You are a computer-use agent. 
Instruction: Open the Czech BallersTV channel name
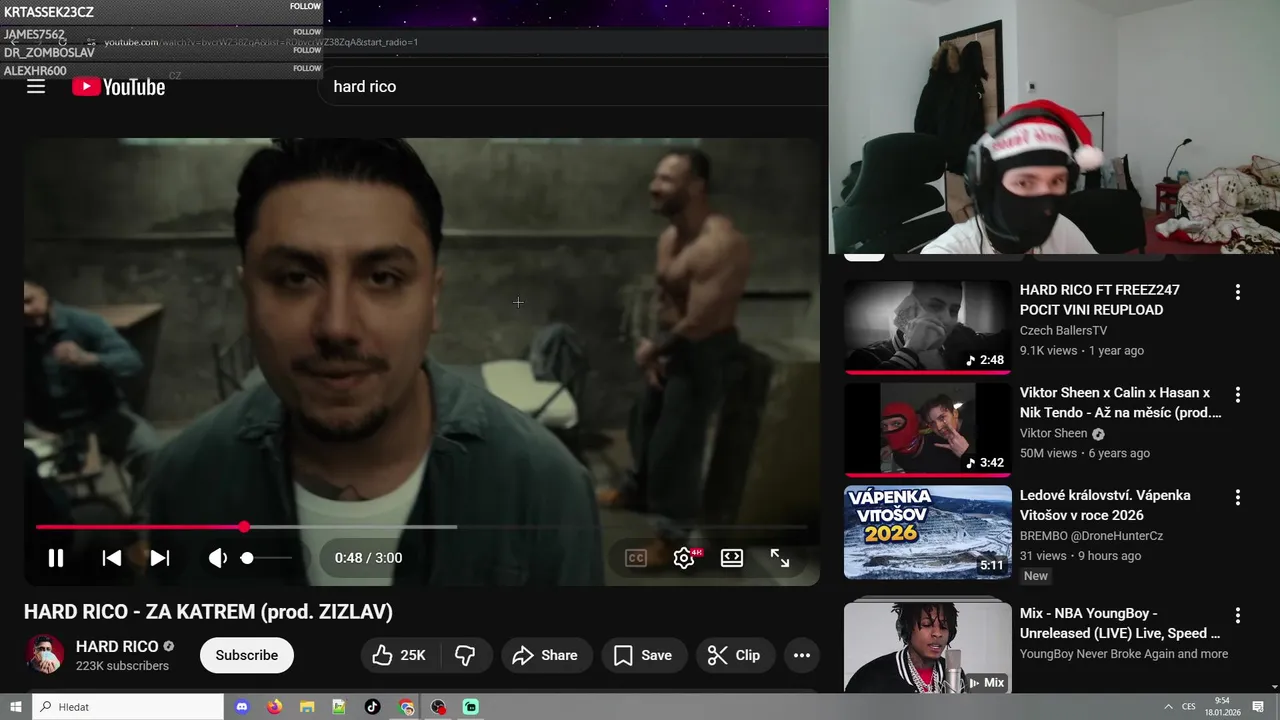pos(1063,330)
